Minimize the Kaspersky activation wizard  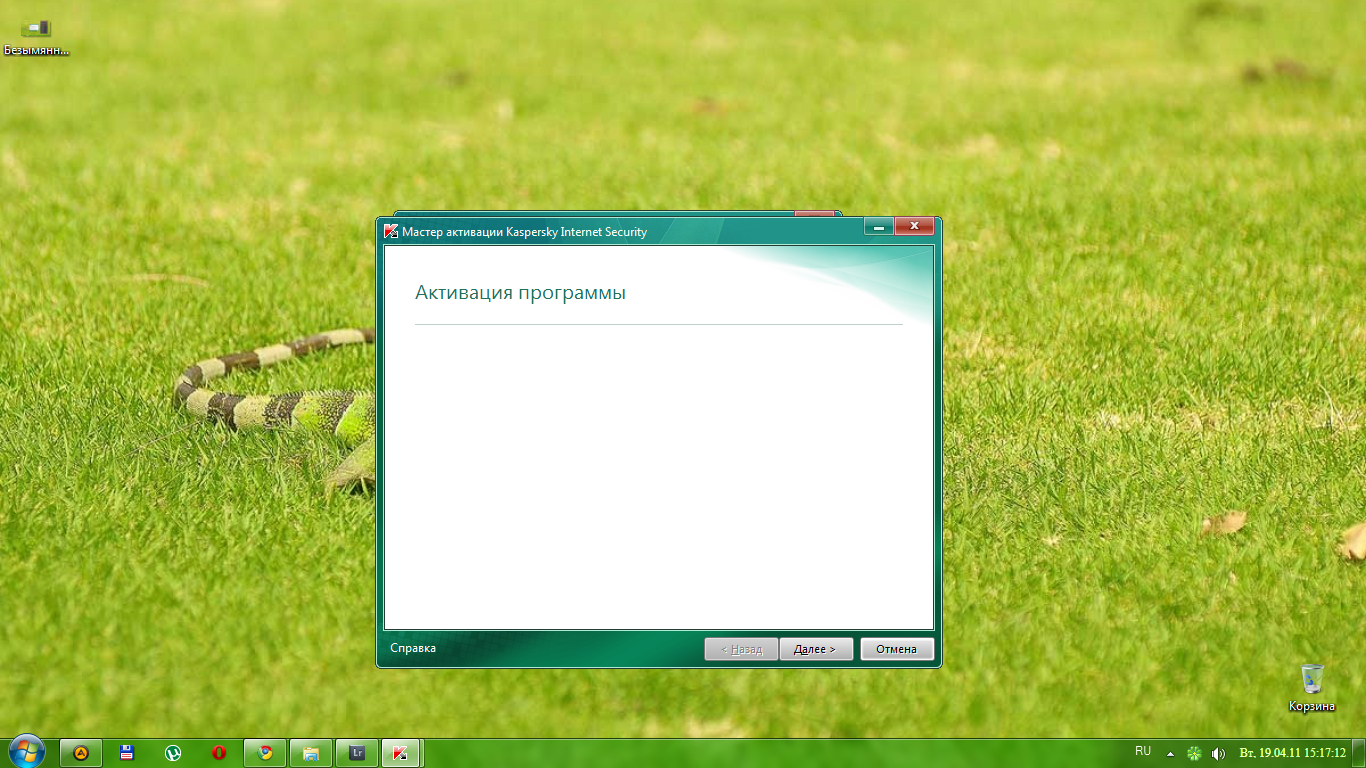click(x=879, y=227)
